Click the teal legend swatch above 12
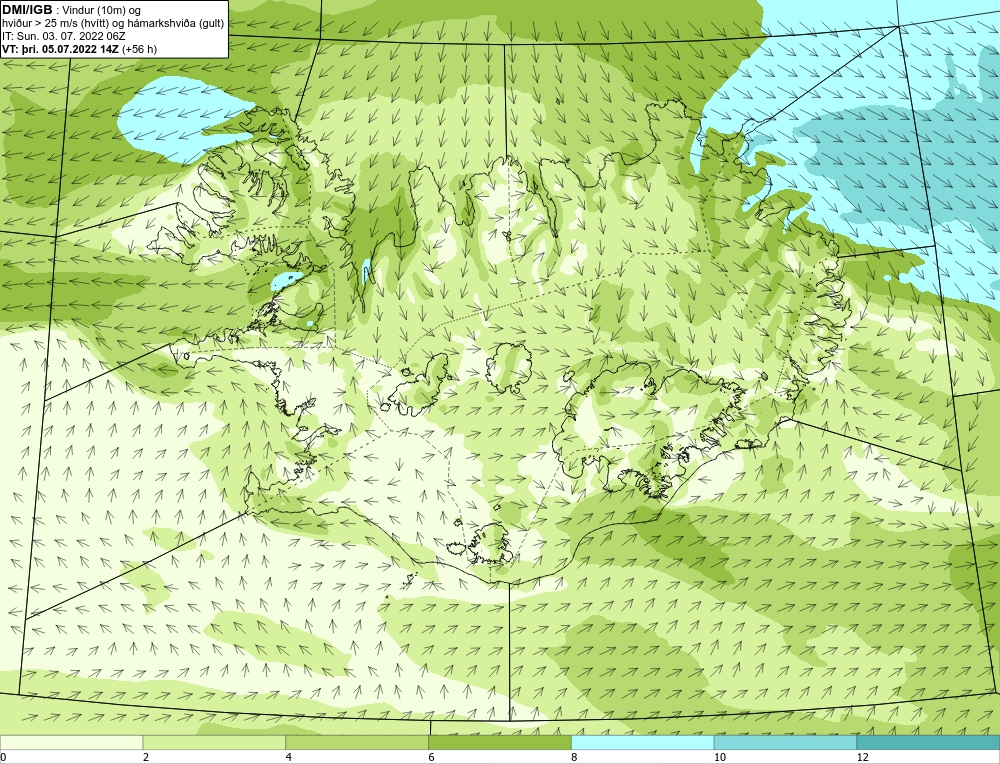The width and height of the screenshot is (1000, 764). (x=929, y=742)
